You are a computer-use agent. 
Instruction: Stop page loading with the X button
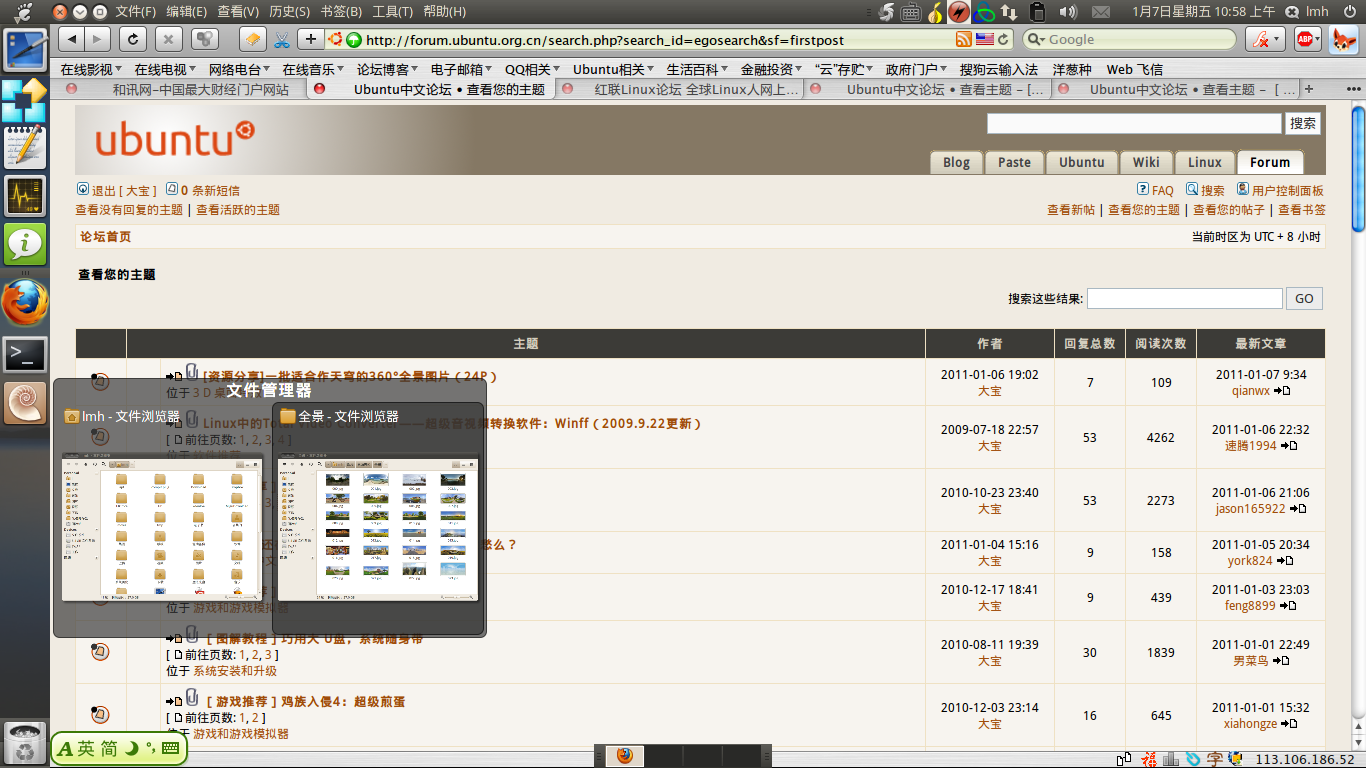(x=169, y=39)
